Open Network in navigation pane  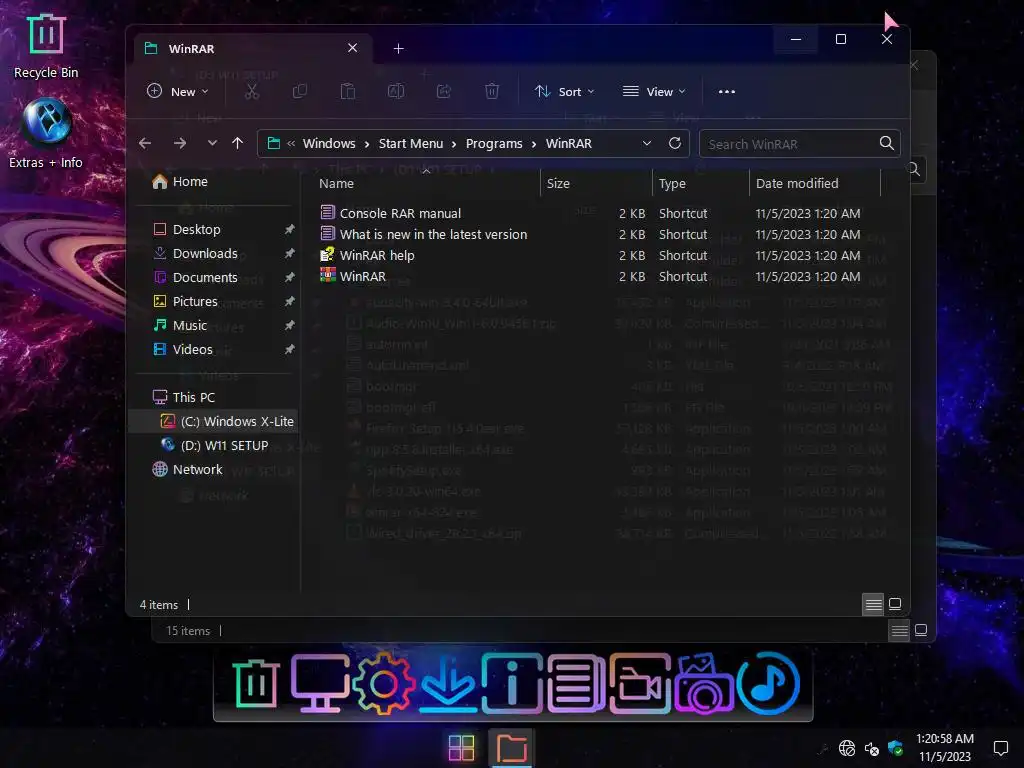tap(197, 470)
